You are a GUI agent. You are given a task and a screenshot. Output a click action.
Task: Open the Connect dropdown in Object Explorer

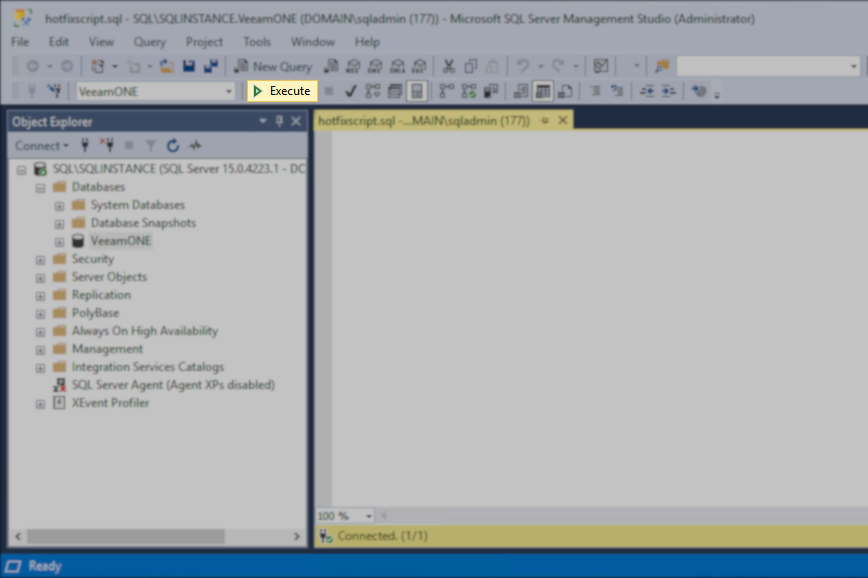42,146
